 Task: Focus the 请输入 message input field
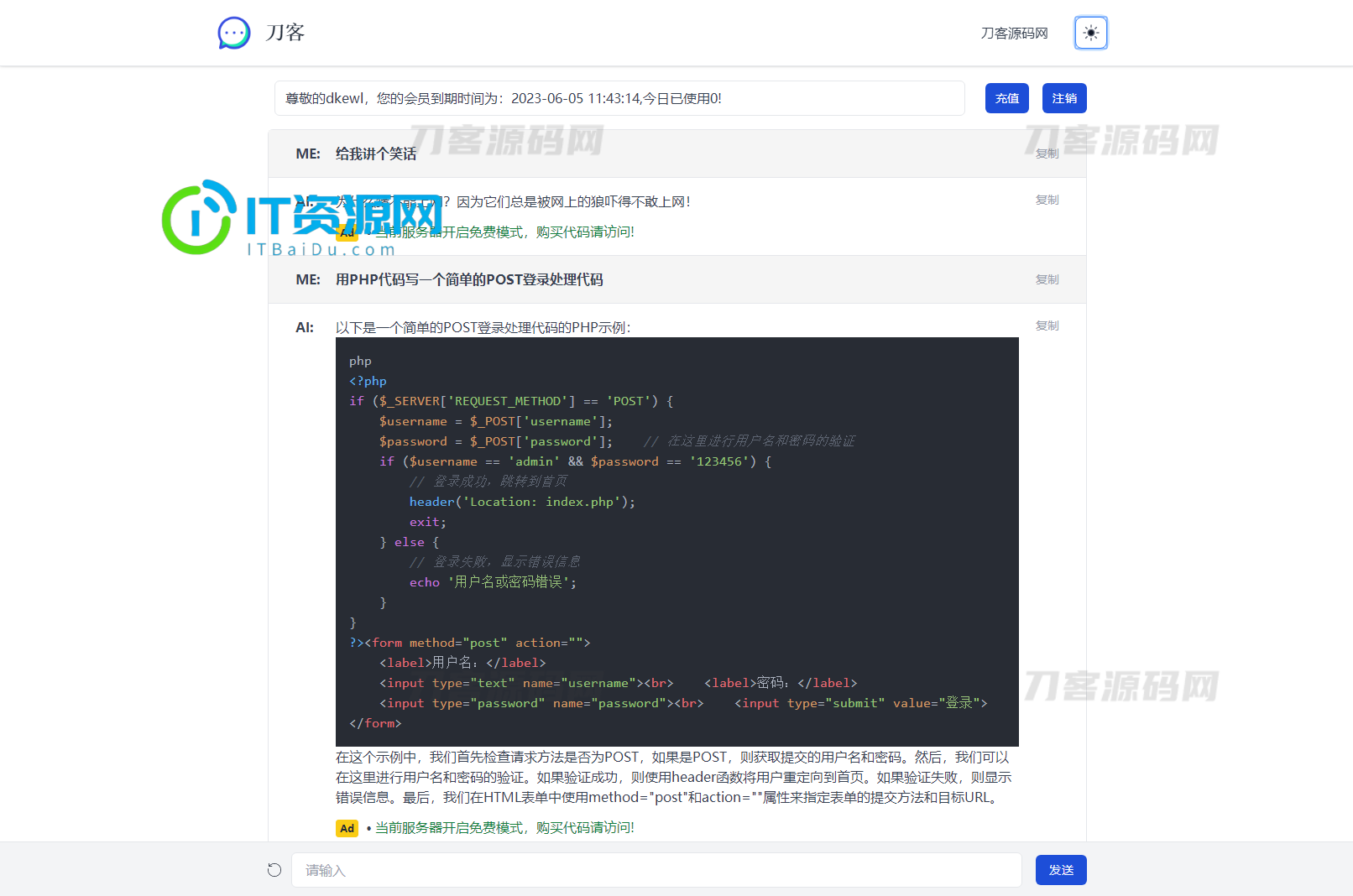click(x=656, y=870)
